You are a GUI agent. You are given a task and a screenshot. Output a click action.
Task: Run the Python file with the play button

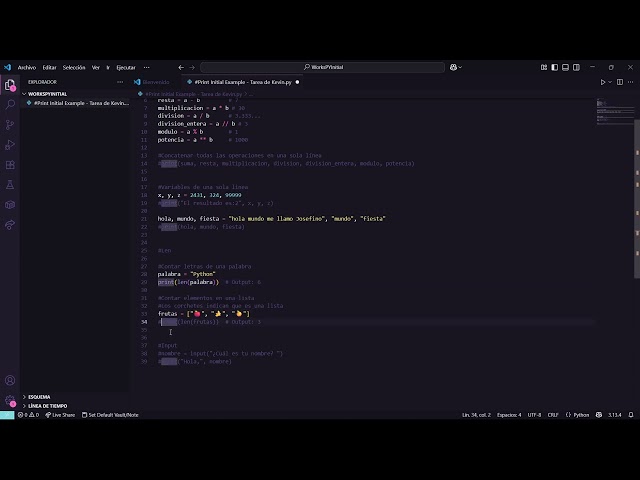coord(602,82)
